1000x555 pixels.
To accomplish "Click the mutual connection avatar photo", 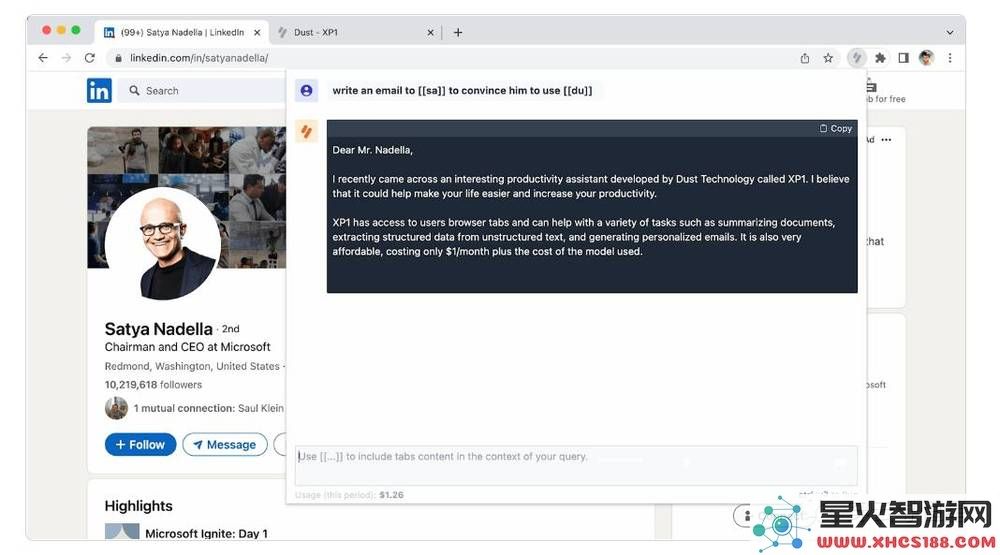I will pyautogui.click(x=116, y=408).
